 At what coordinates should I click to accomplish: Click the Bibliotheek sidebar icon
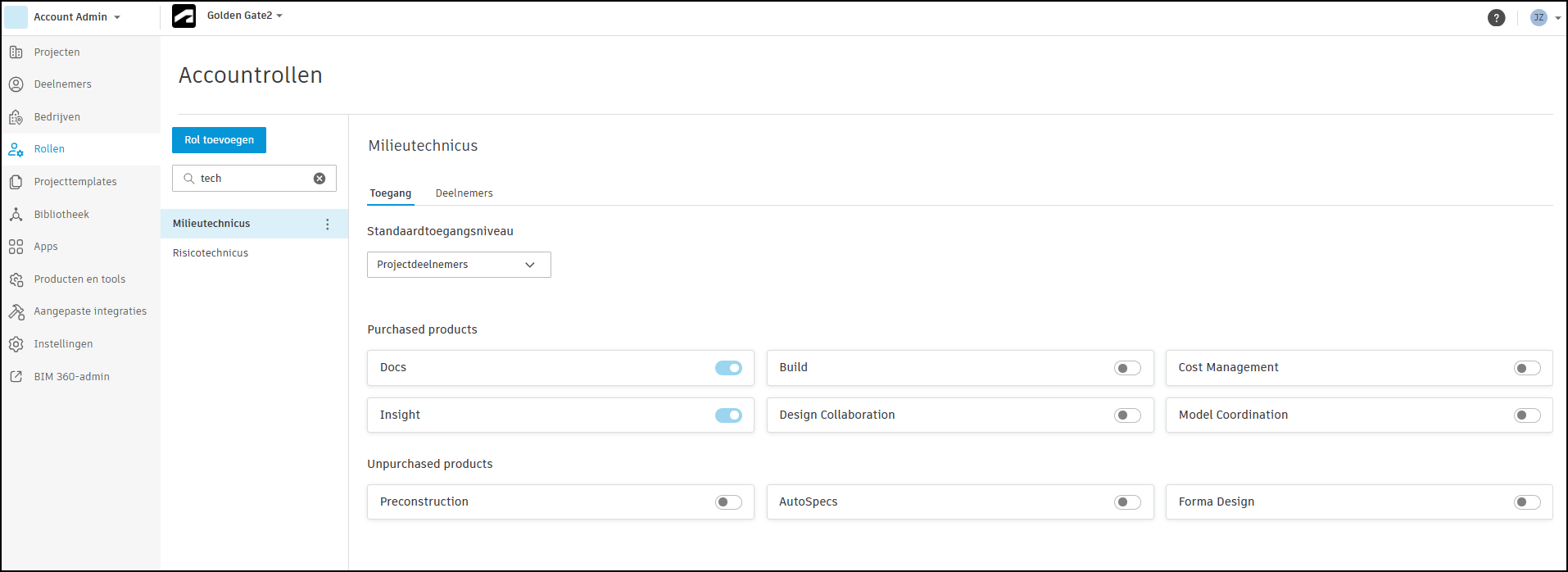click(16, 215)
